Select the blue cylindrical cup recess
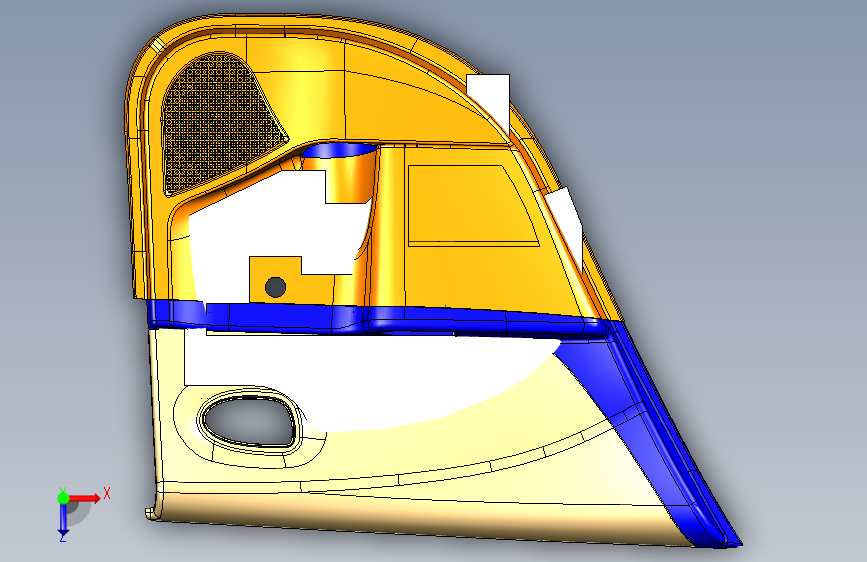Image resolution: width=867 pixels, height=562 pixels. 338,150
